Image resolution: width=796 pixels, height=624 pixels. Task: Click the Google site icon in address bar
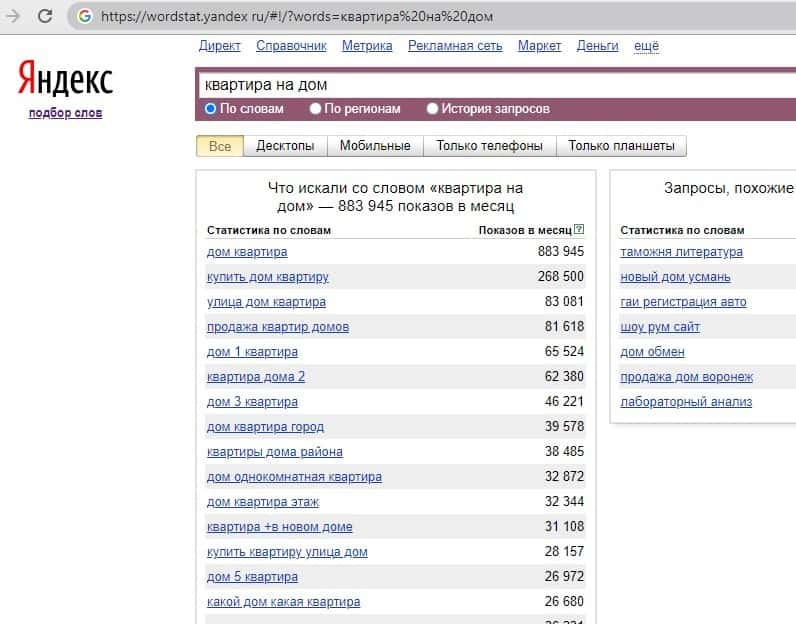coord(84,17)
